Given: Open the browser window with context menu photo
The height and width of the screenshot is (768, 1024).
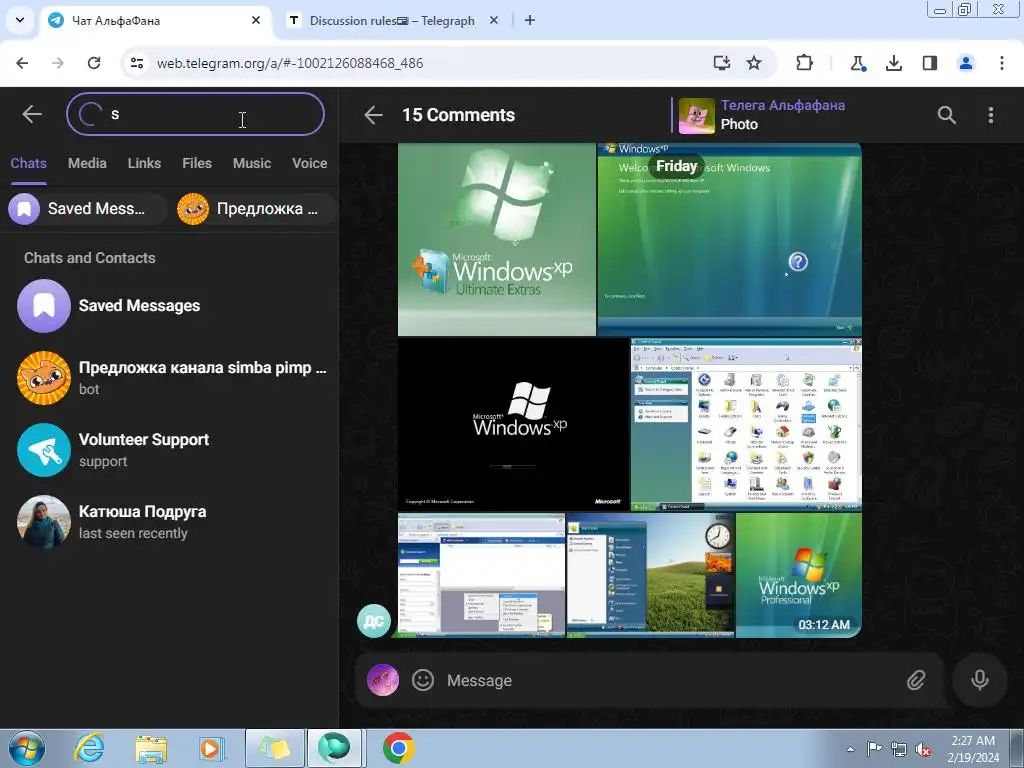Looking at the screenshot, I should click(481, 575).
